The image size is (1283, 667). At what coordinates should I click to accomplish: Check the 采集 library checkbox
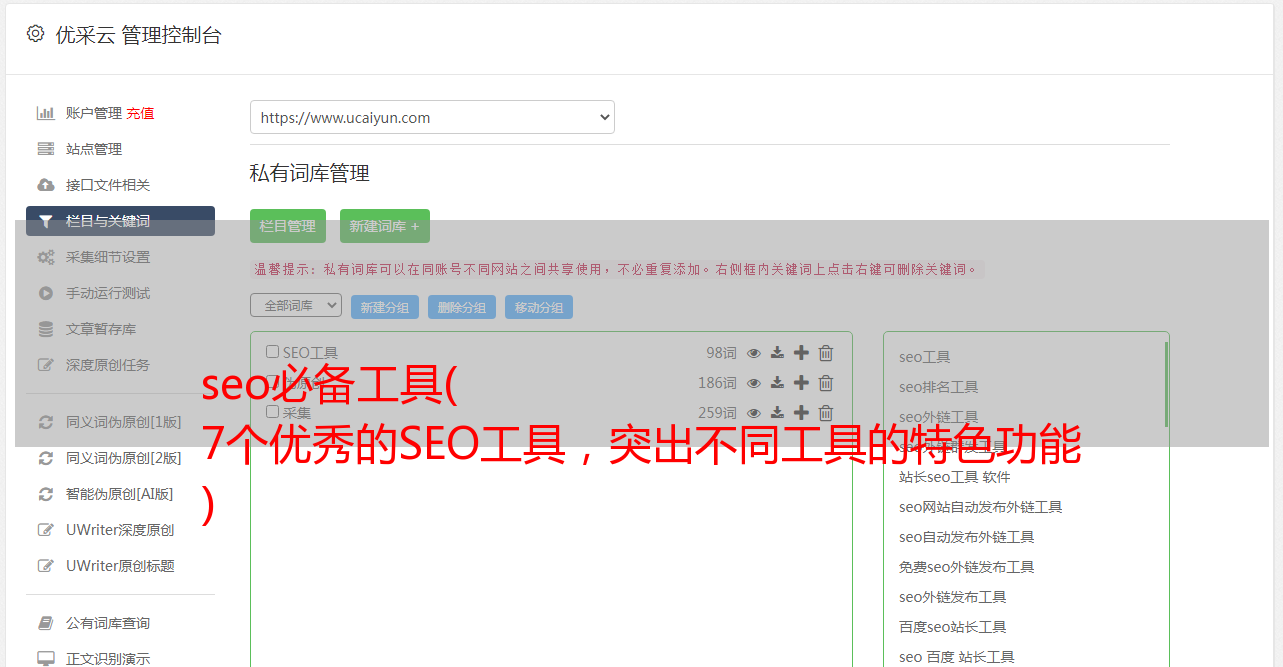pyautogui.click(x=272, y=412)
